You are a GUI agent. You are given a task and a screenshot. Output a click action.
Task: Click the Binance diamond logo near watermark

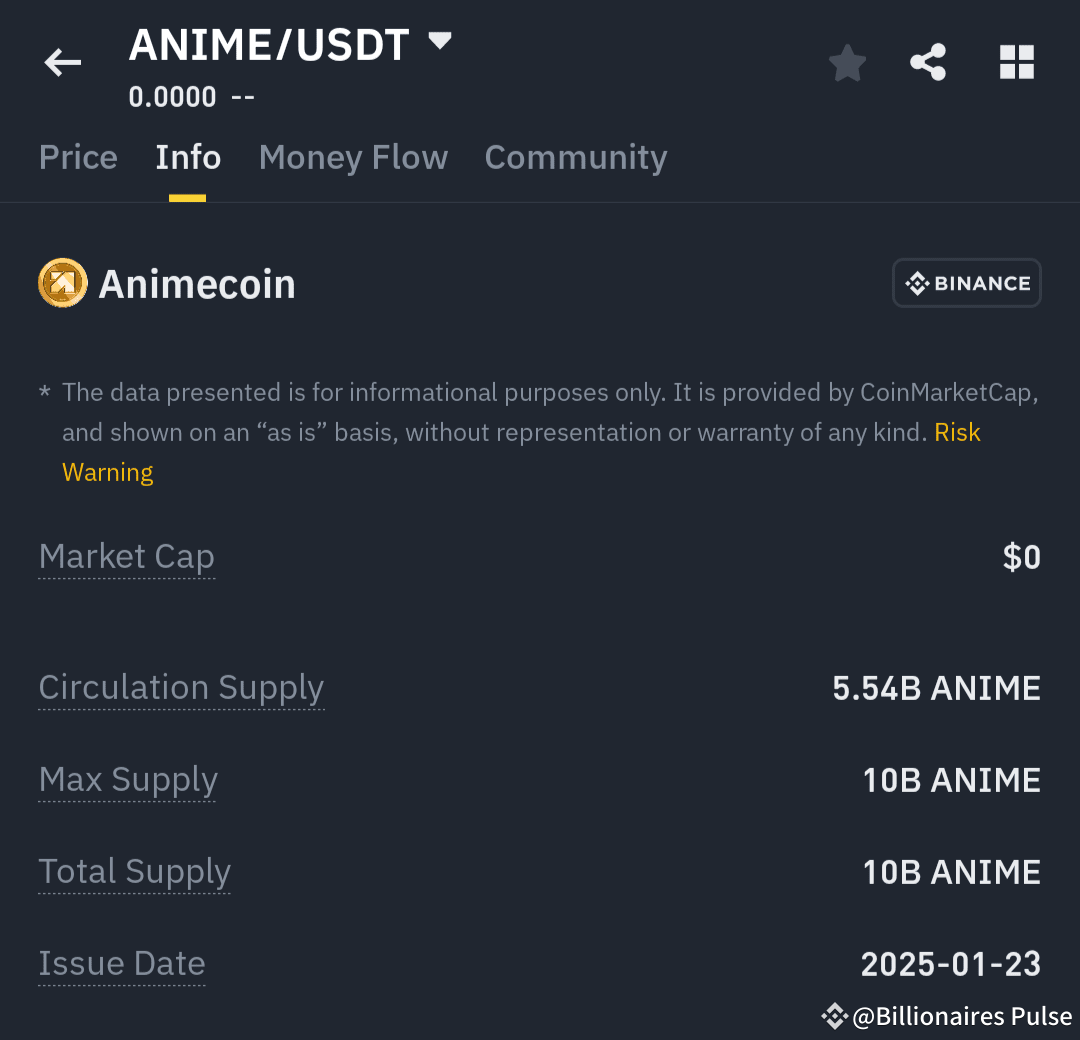(833, 1016)
